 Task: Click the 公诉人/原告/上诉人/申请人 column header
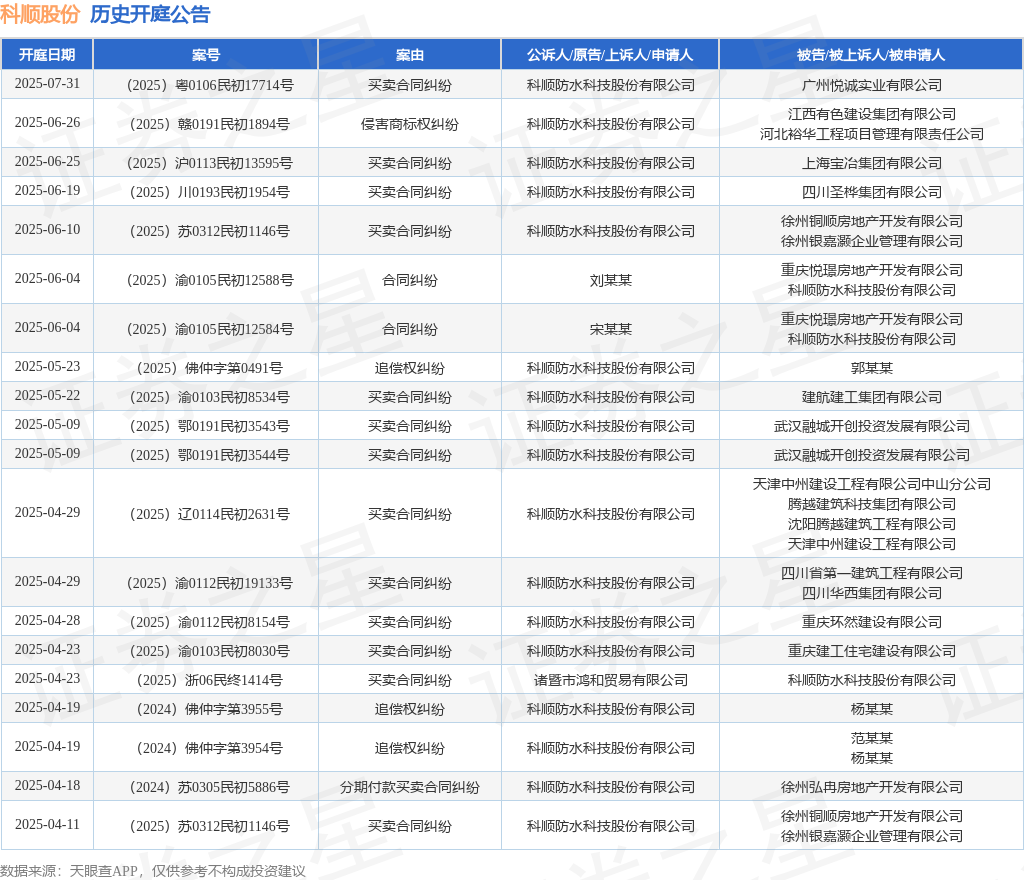click(610, 55)
